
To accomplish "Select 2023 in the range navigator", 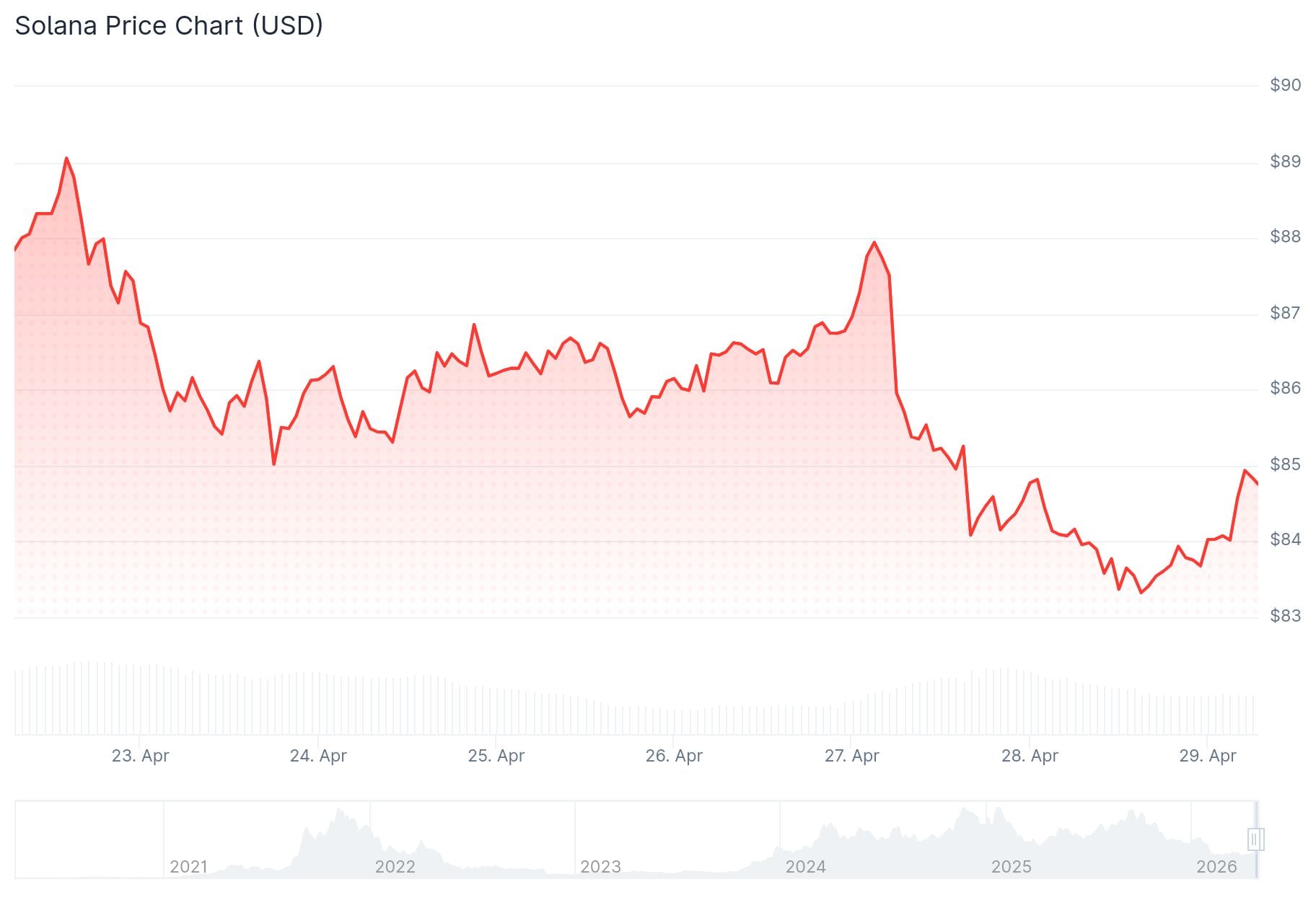I will pyautogui.click(x=600, y=866).
